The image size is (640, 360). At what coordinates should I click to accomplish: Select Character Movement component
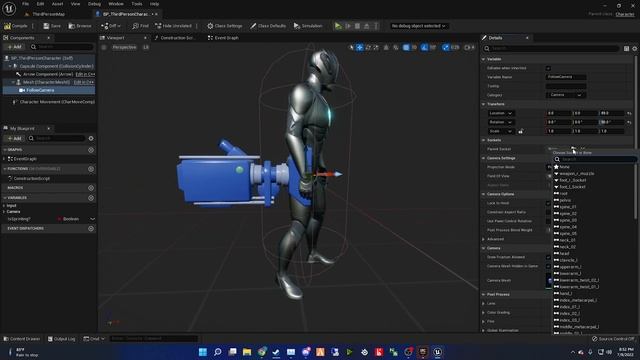point(53,102)
